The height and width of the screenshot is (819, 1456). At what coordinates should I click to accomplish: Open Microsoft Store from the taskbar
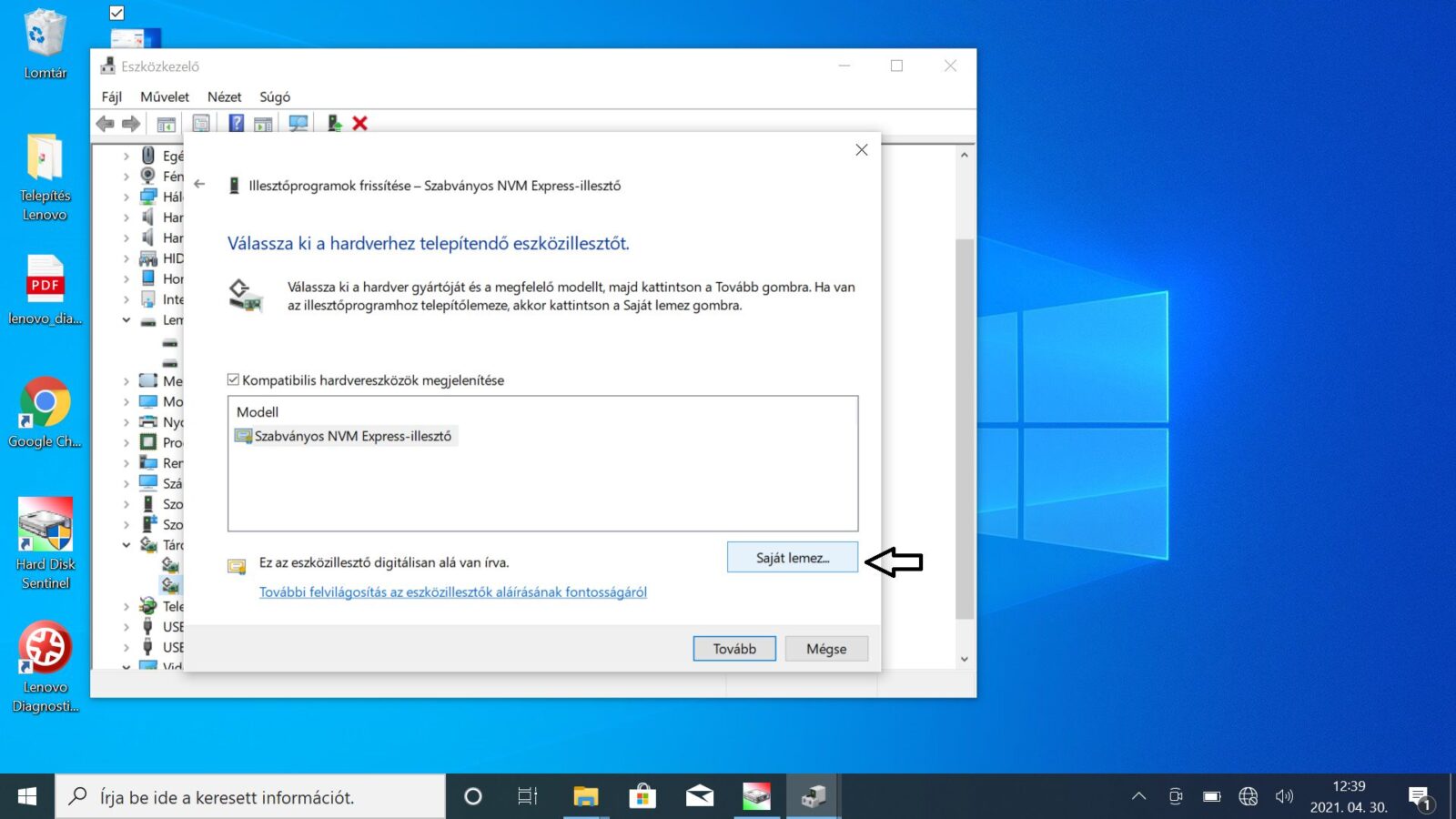click(x=642, y=797)
